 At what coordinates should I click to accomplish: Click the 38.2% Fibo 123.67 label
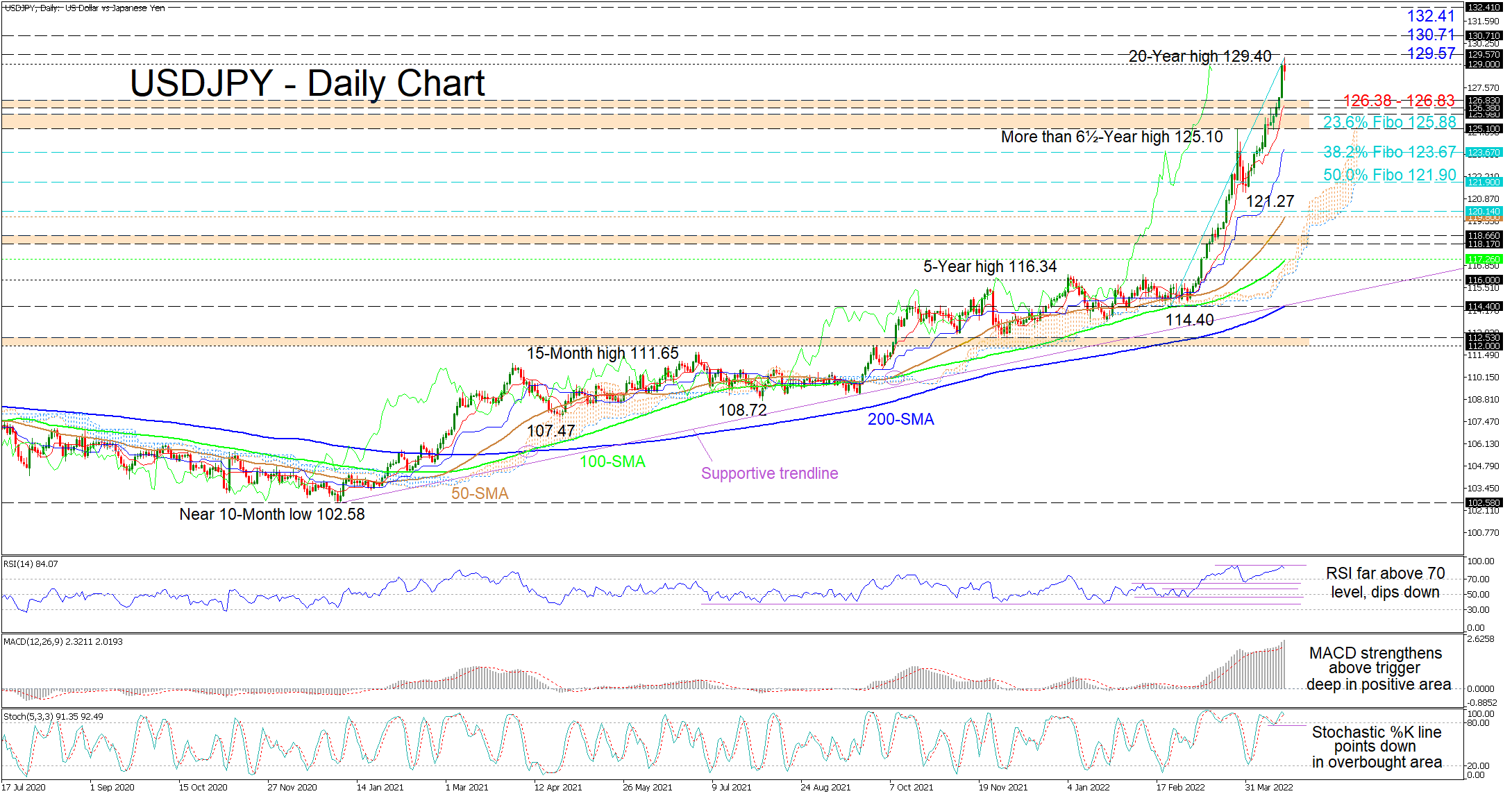coord(1389,152)
